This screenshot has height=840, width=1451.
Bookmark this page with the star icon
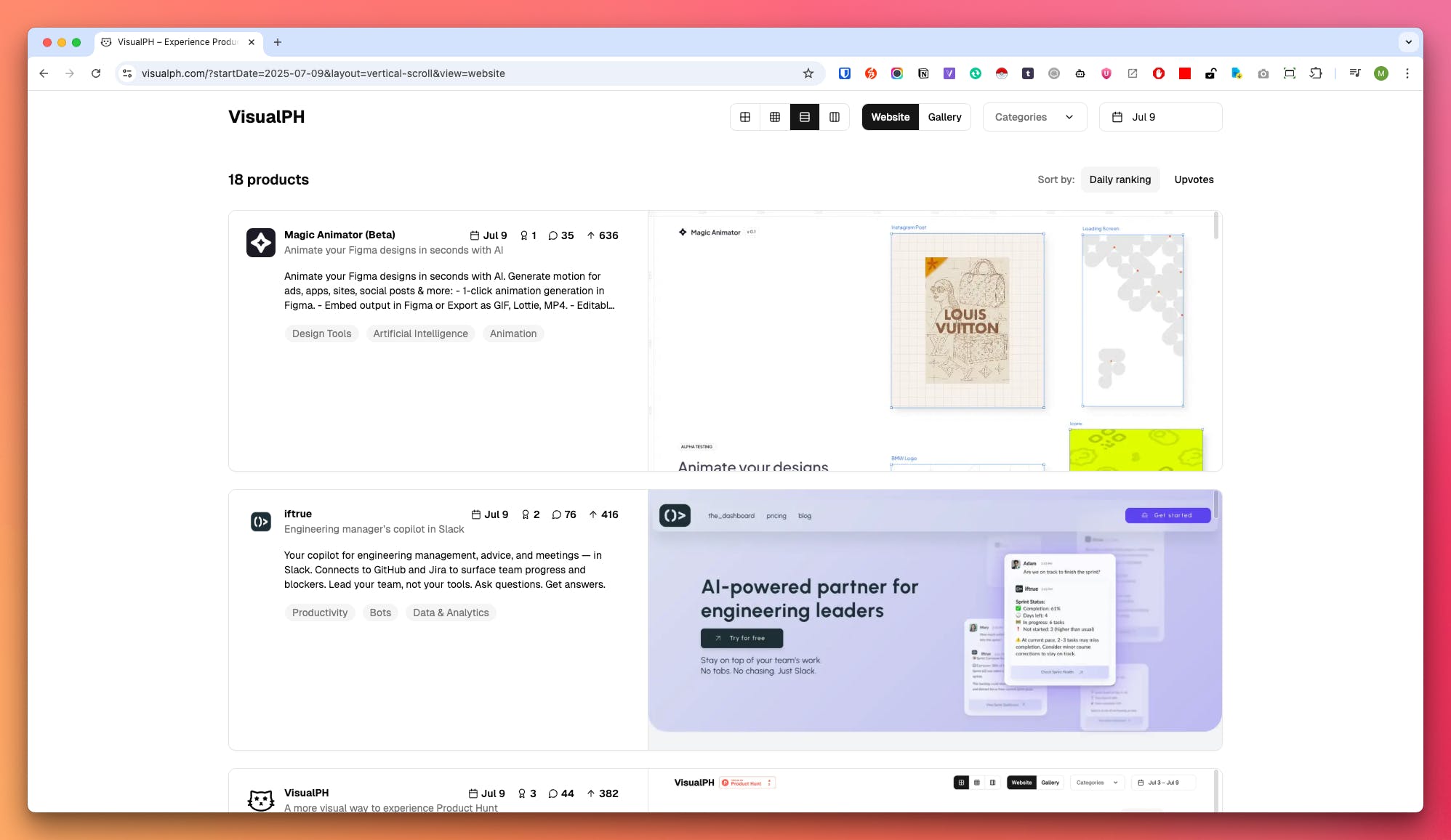point(808,73)
